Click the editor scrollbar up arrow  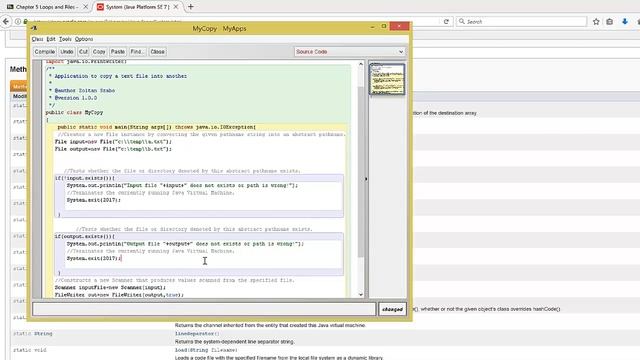(x=361, y=64)
